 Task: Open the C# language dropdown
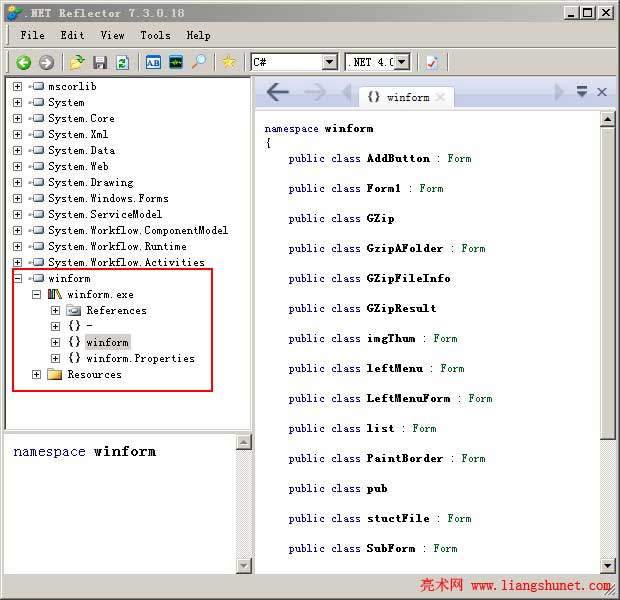pyautogui.click(x=329, y=62)
